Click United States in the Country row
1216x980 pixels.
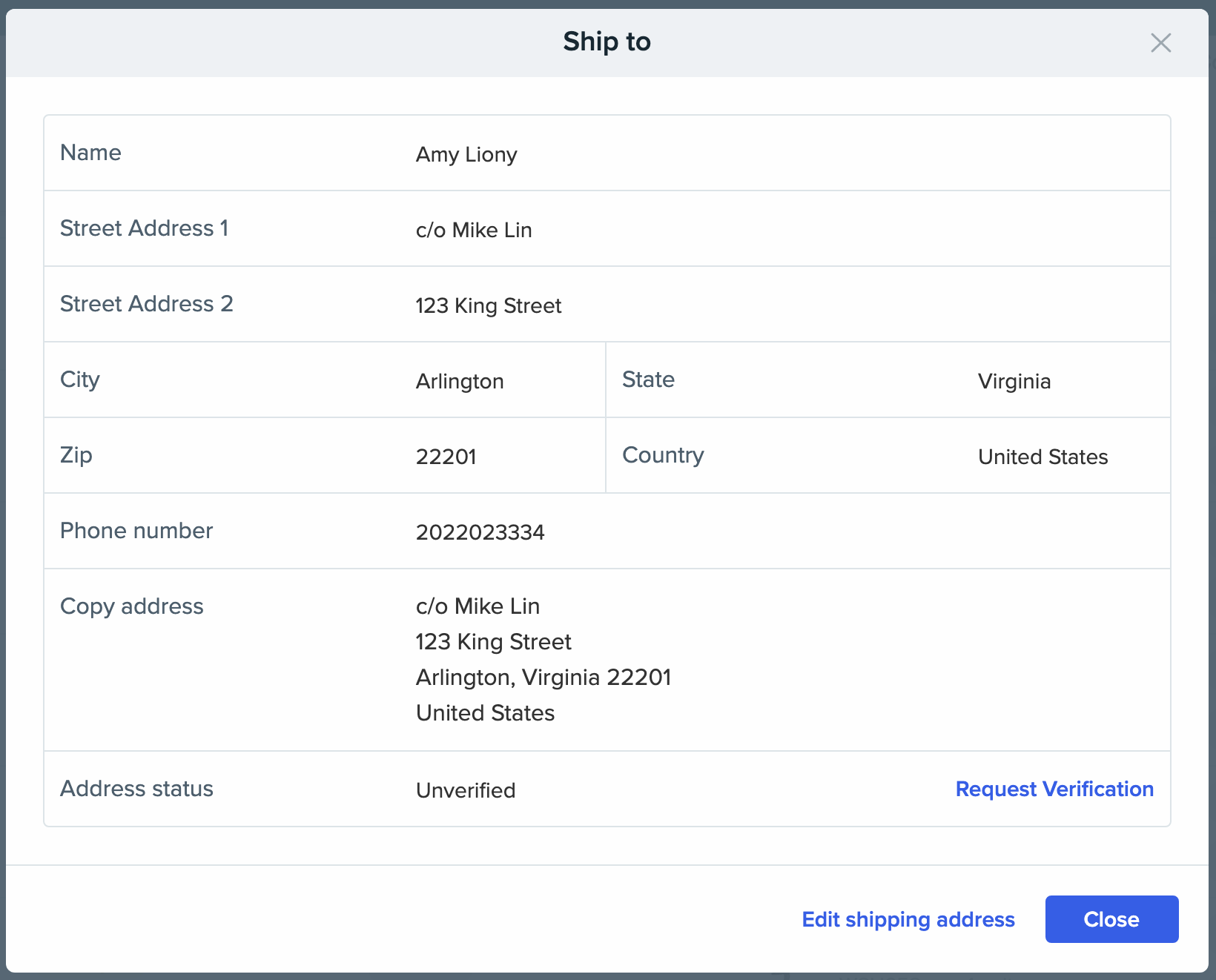1042,457
